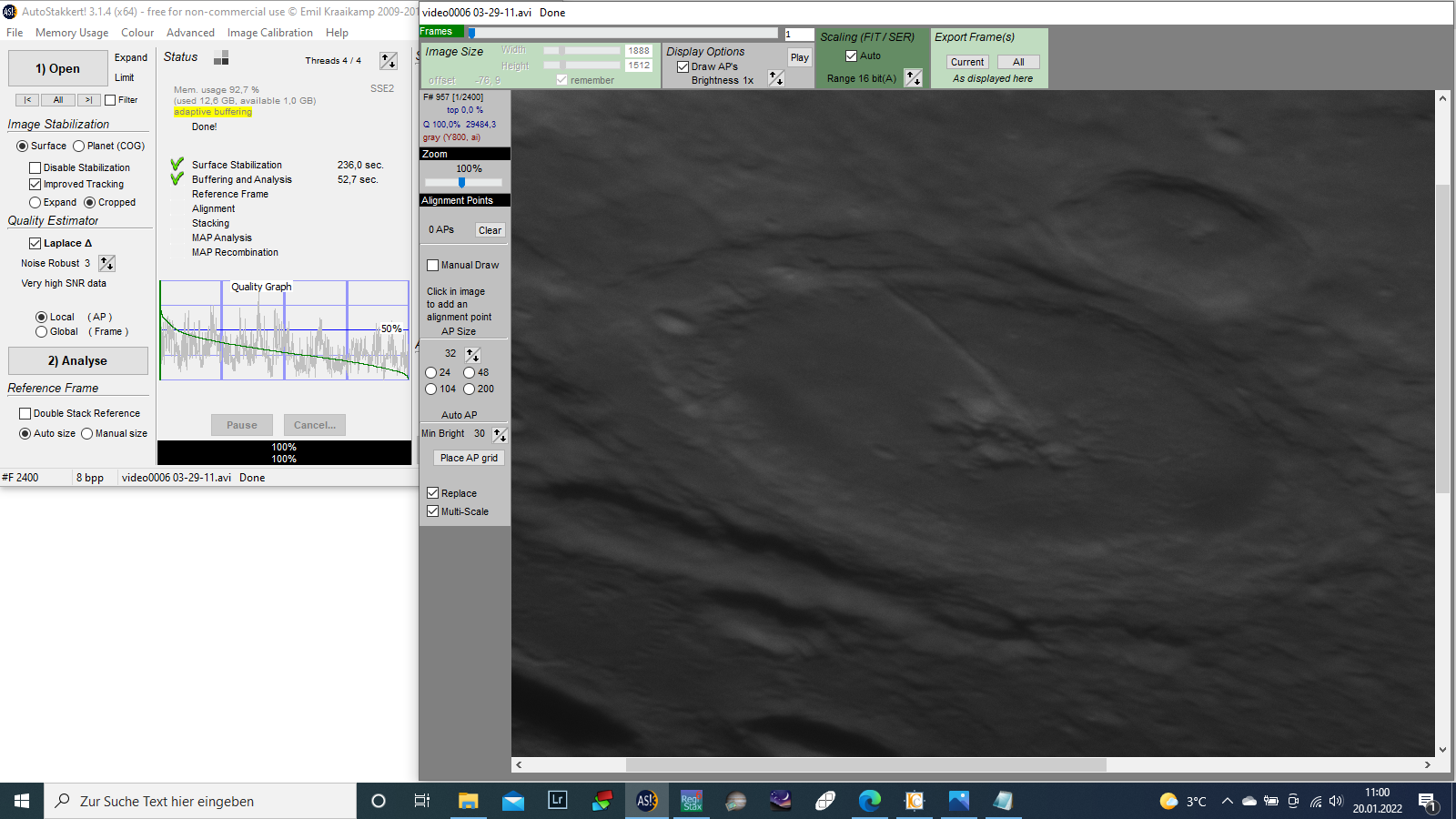Click the weather 3°C widget
This screenshot has width=1456, height=819.
click(1183, 801)
